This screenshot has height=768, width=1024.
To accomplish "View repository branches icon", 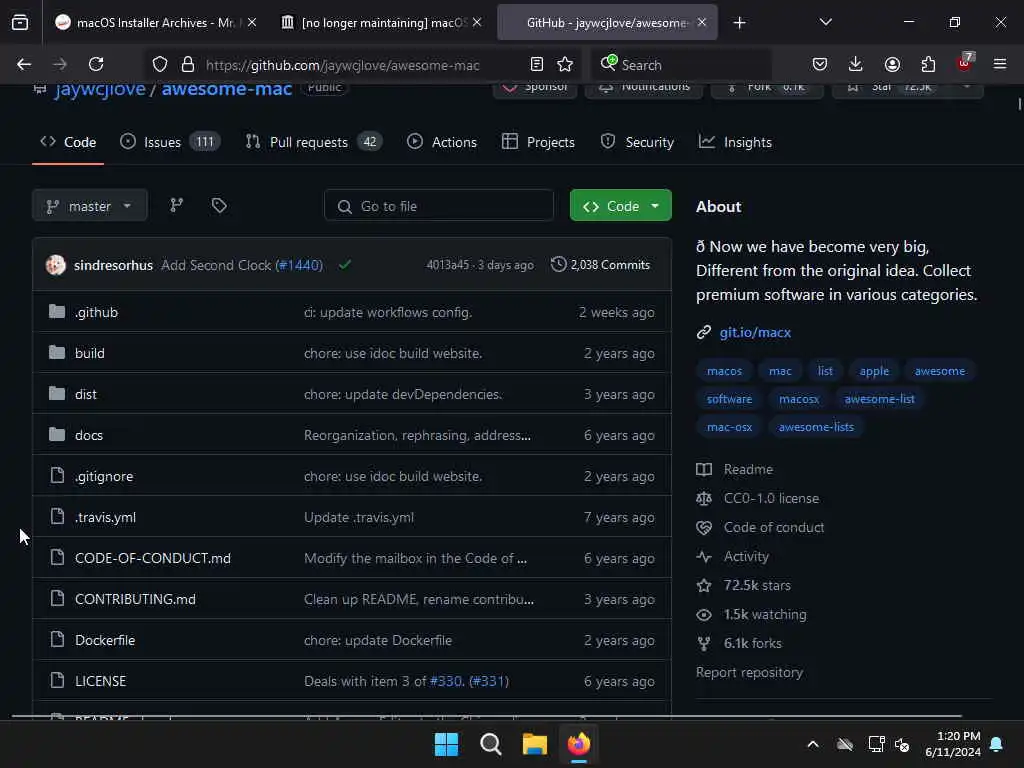I will (x=176, y=206).
